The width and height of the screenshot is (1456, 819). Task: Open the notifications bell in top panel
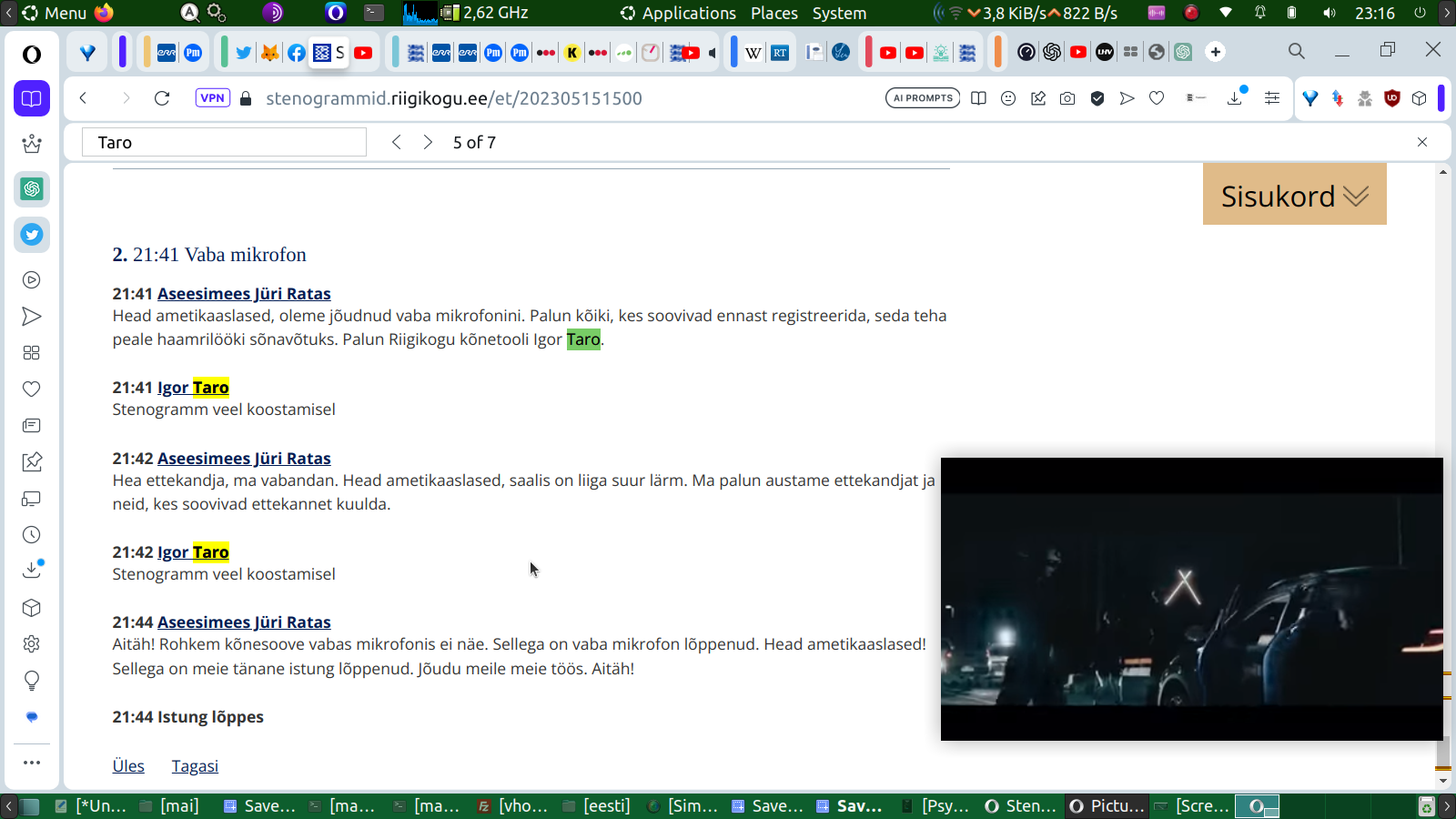click(x=1260, y=13)
